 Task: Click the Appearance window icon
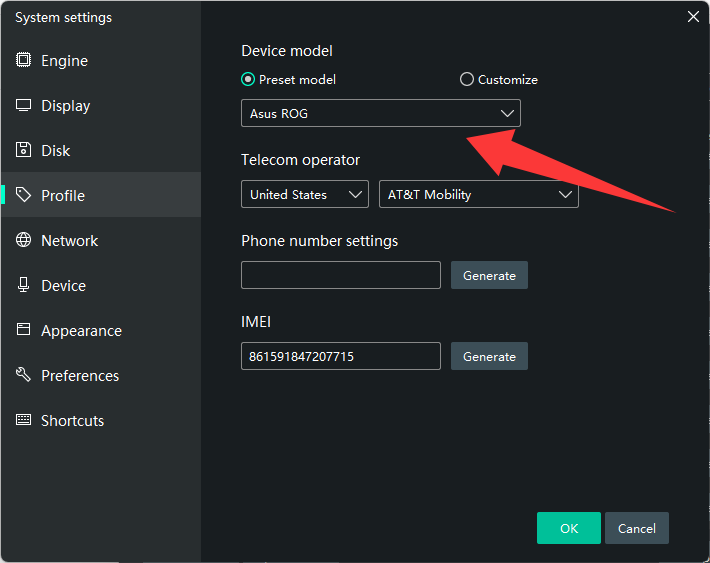point(23,330)
